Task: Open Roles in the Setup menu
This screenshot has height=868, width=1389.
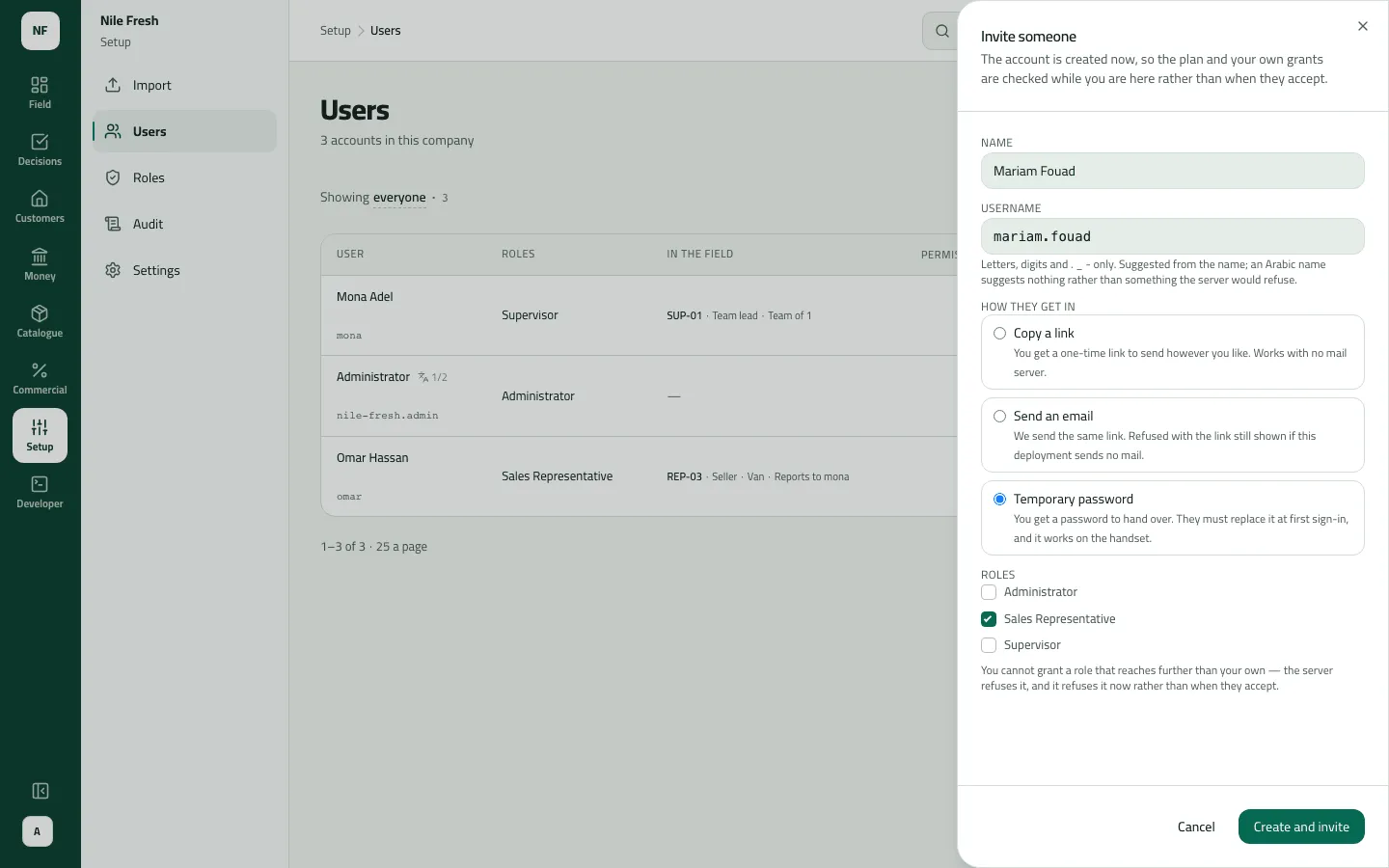Action: click(185, 177)
